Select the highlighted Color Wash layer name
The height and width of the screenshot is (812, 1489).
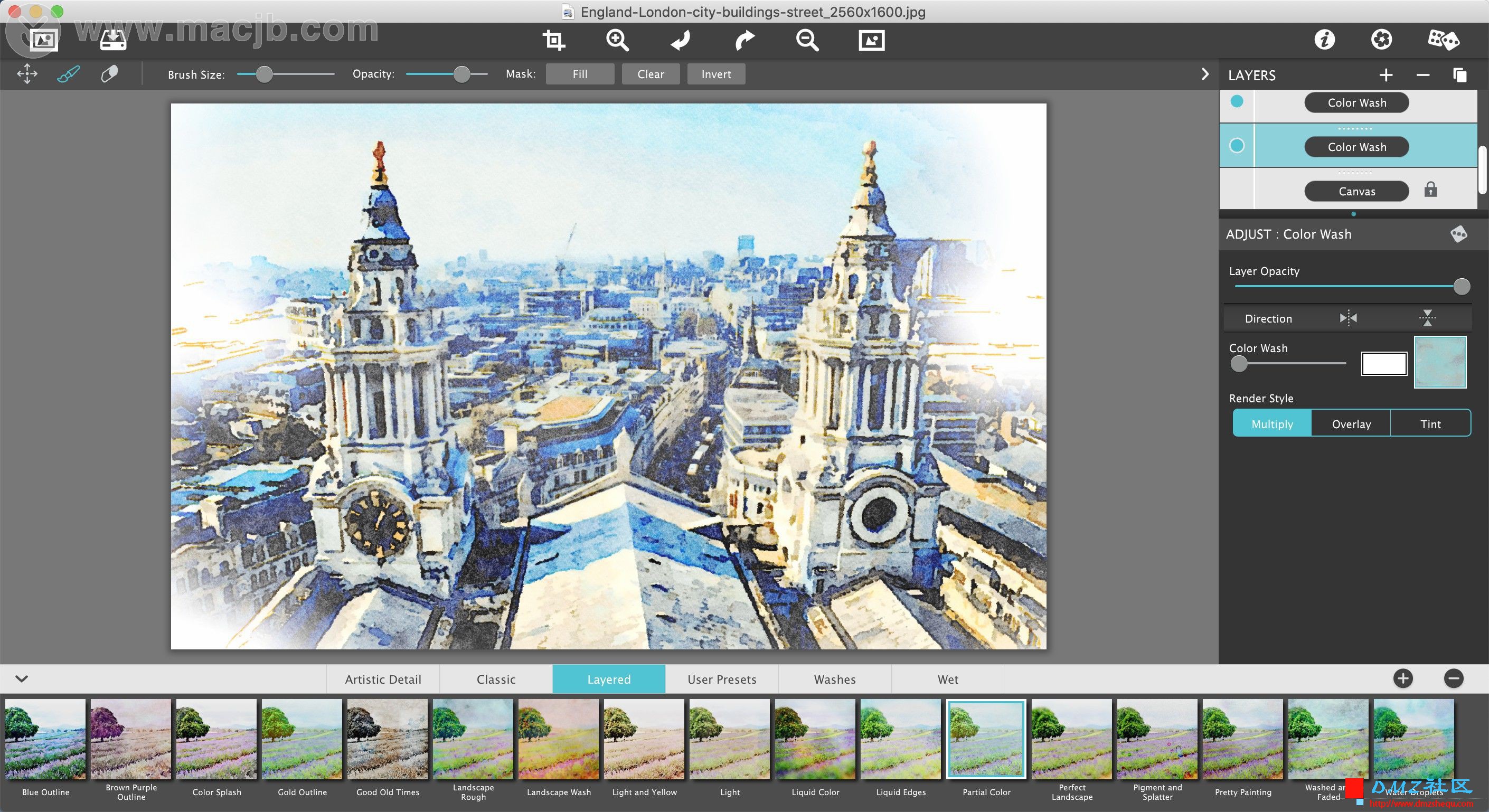pos(1356,147)
